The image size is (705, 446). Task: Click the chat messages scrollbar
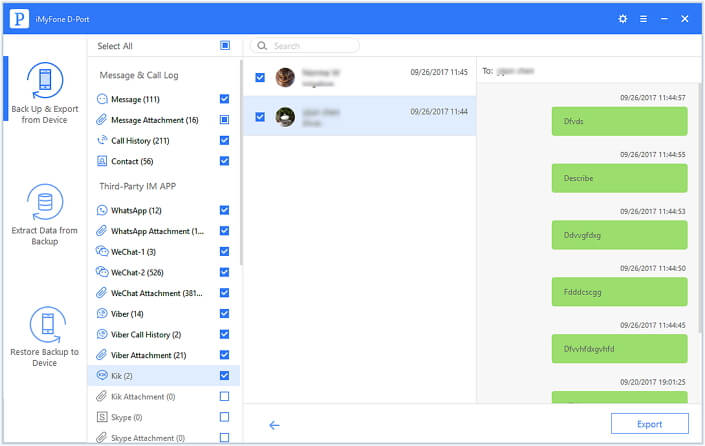click(x=700, y=207)
